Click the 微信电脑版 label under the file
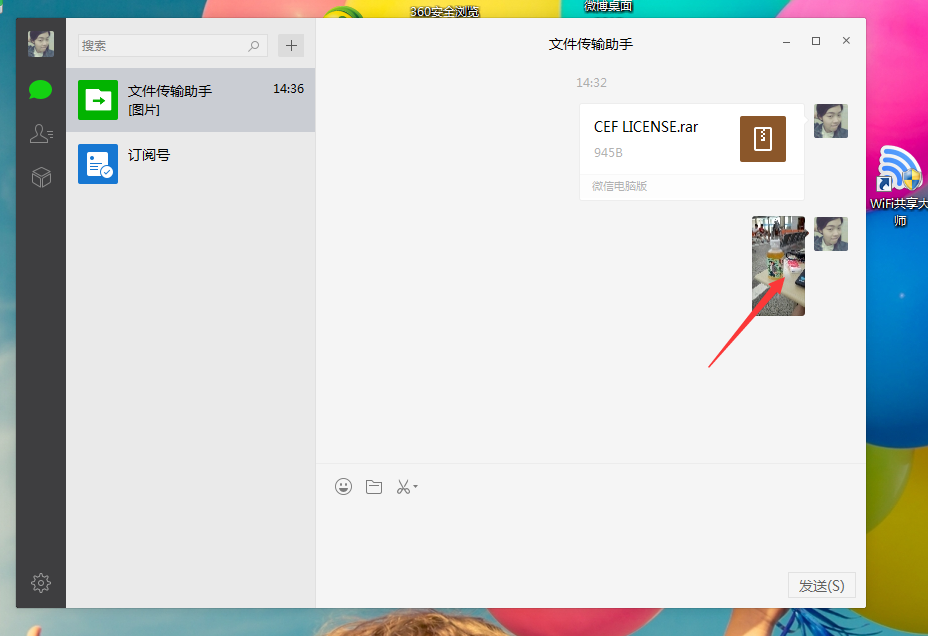 [x=620, y=186]
